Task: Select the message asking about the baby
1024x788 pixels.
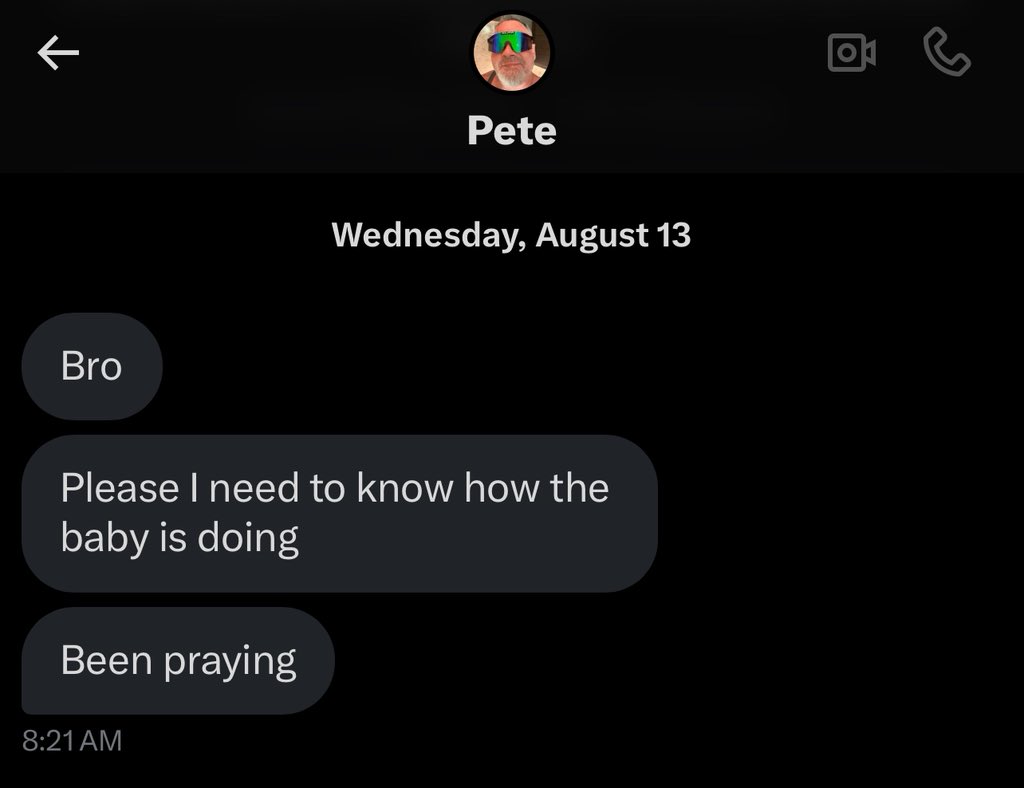Action: coord(339,513)
